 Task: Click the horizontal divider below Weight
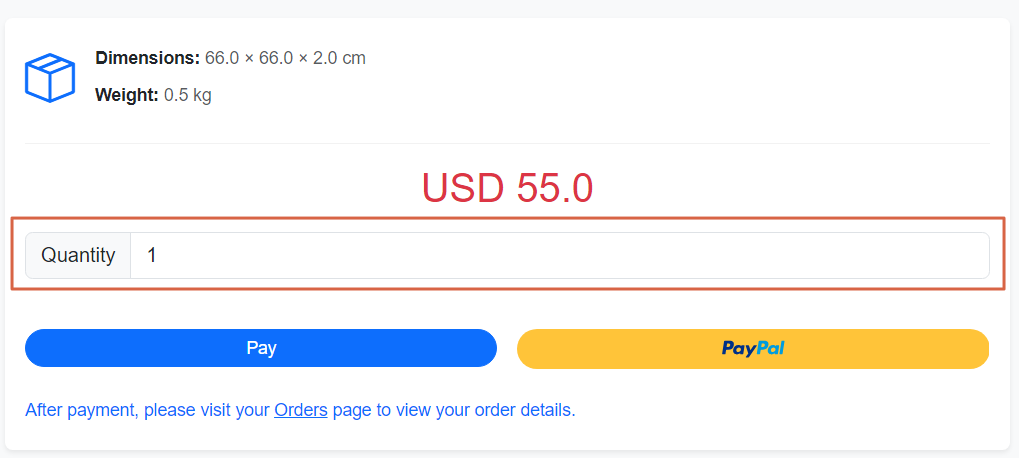coord(507,143)
